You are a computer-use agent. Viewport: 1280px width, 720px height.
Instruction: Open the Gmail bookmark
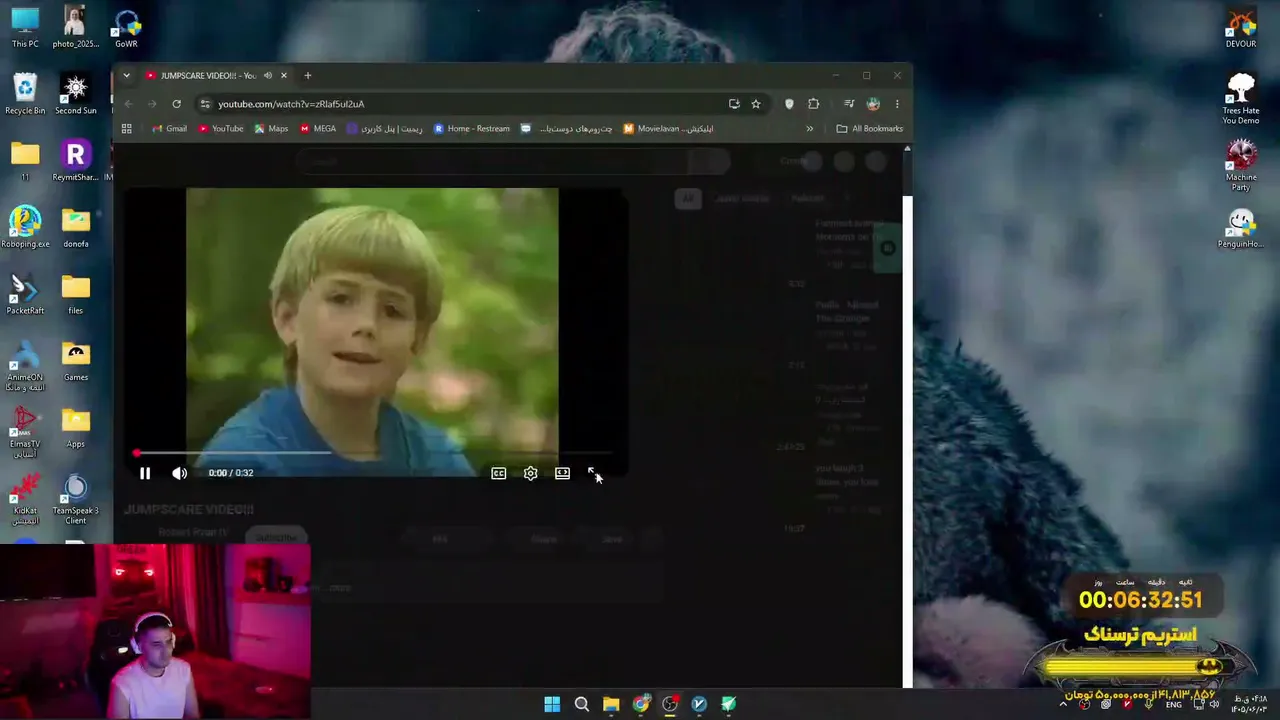[x=169, y=129]
